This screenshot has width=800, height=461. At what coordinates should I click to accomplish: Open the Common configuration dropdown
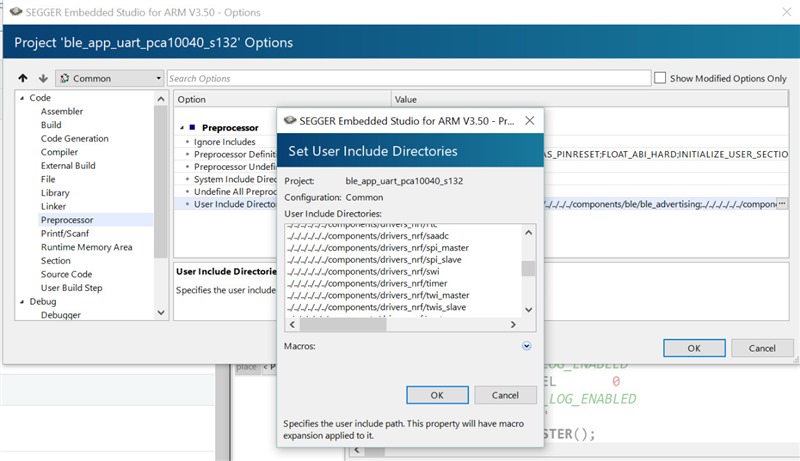pos(109,78)
